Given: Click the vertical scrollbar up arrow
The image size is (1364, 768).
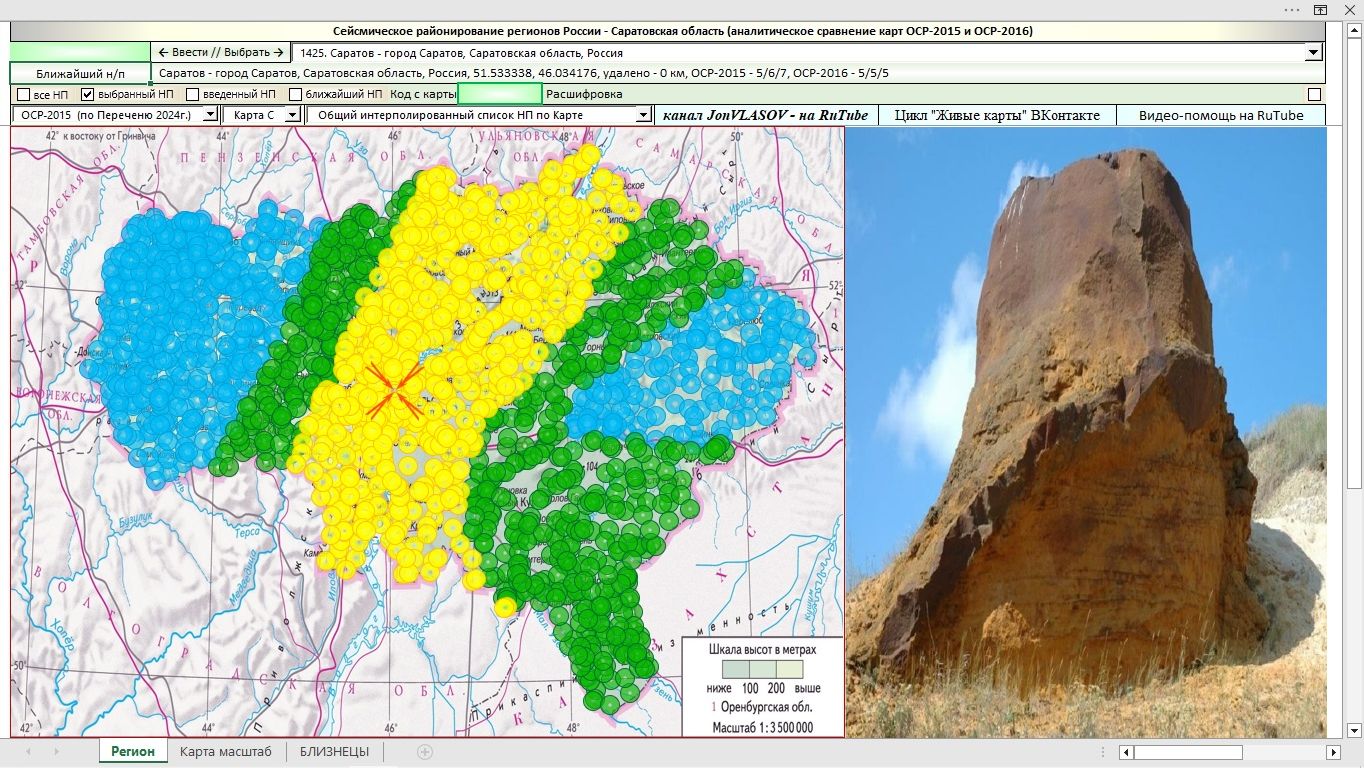Looking at the screenshot, I should click(1354, 29).
